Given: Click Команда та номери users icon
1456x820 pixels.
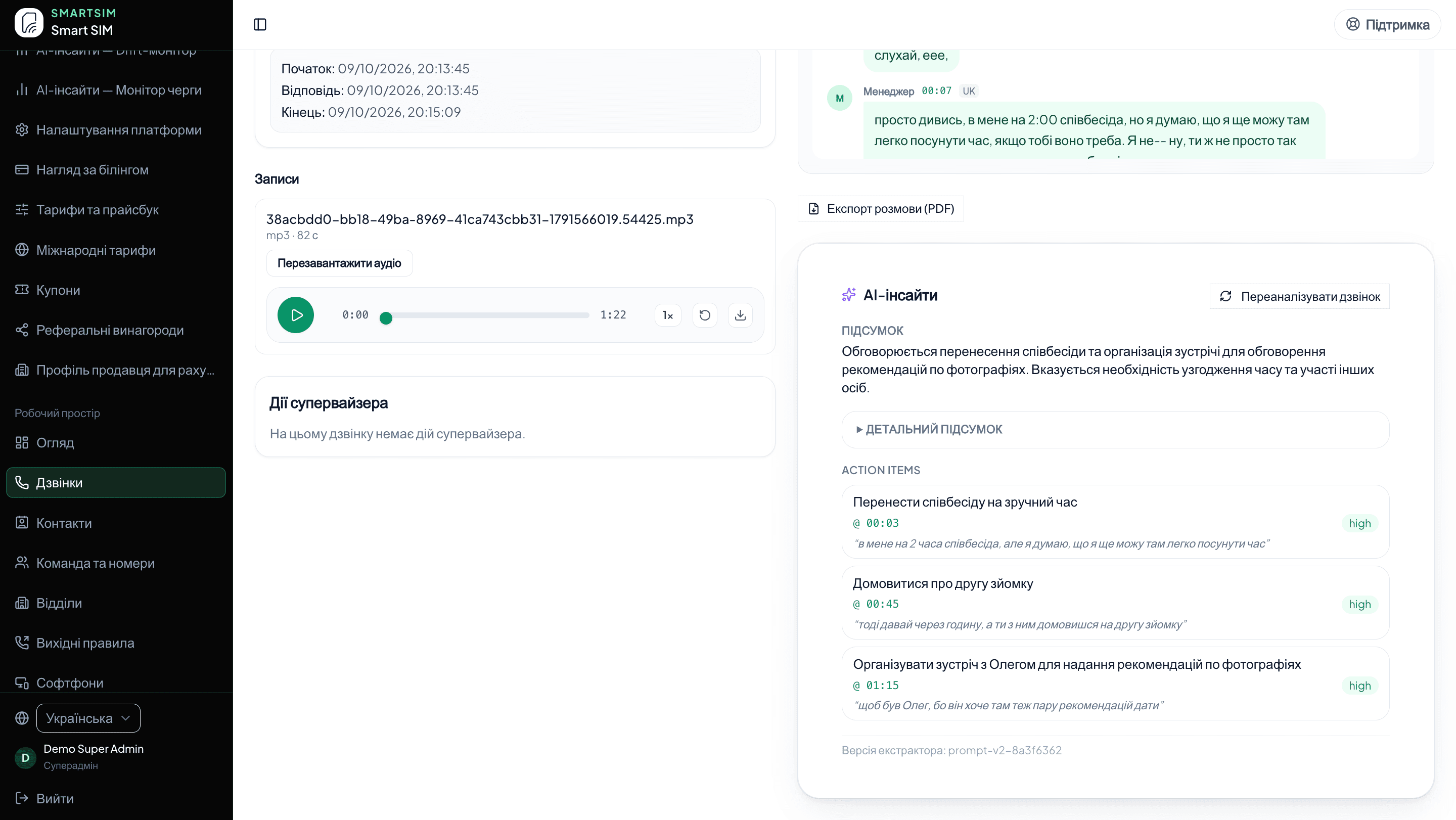Looking at the screenshot, I should pos(22,563).
